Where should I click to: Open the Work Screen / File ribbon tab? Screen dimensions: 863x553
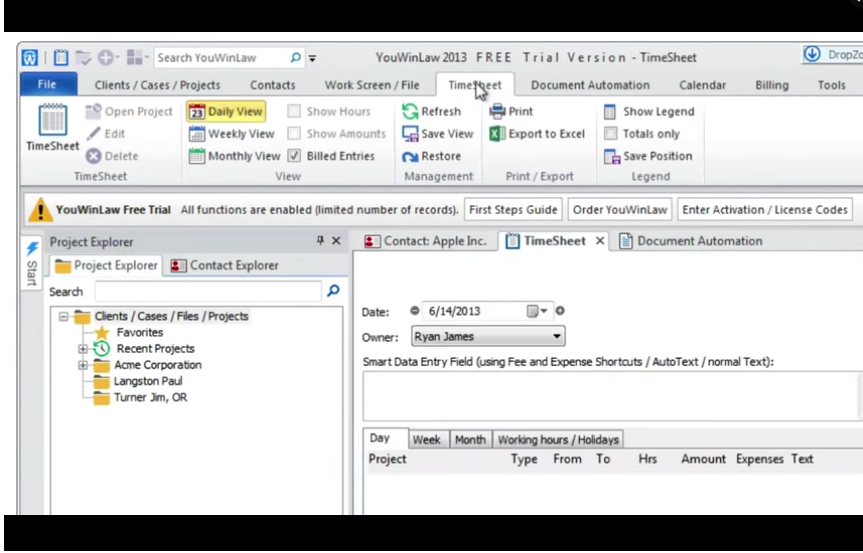point(372,85)
